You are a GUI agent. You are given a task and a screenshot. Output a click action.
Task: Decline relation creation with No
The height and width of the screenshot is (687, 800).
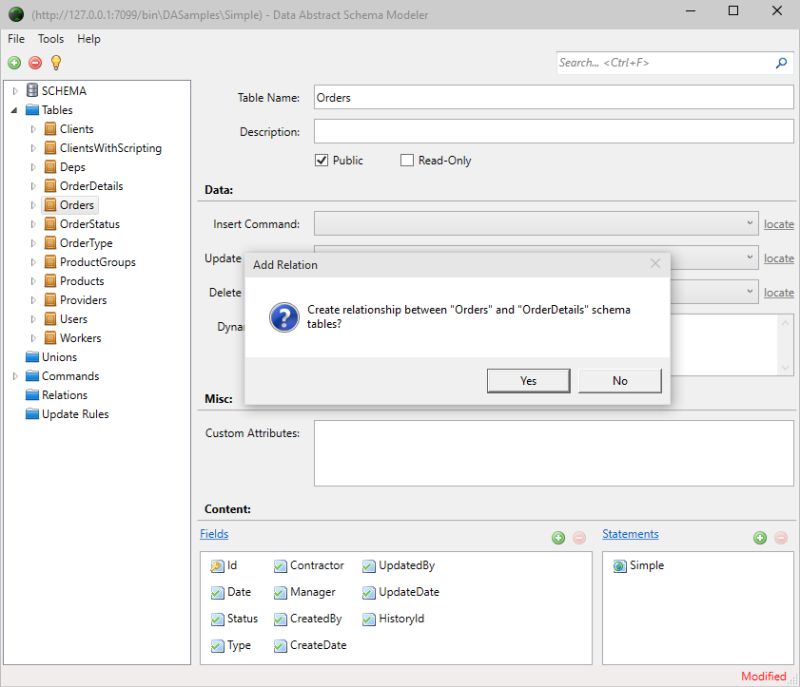pos(620,380)
